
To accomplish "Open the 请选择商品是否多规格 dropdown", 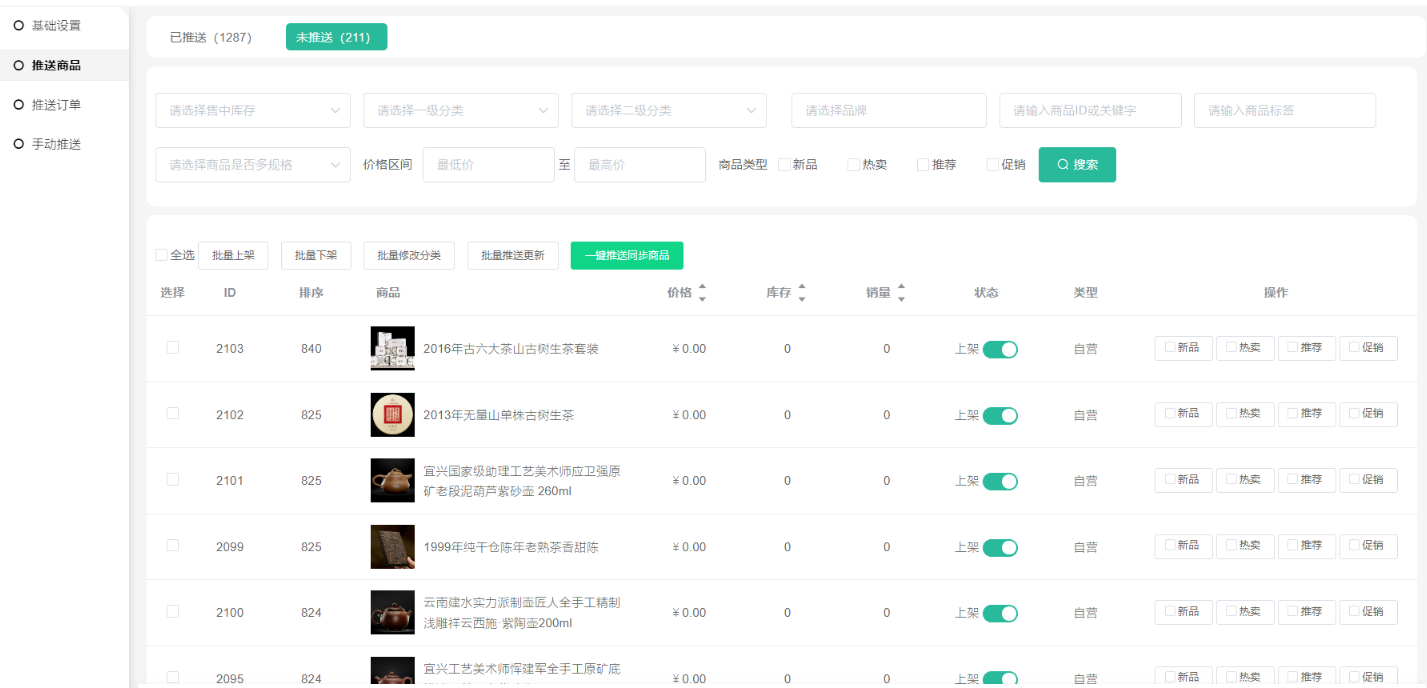I will (253, 165).
